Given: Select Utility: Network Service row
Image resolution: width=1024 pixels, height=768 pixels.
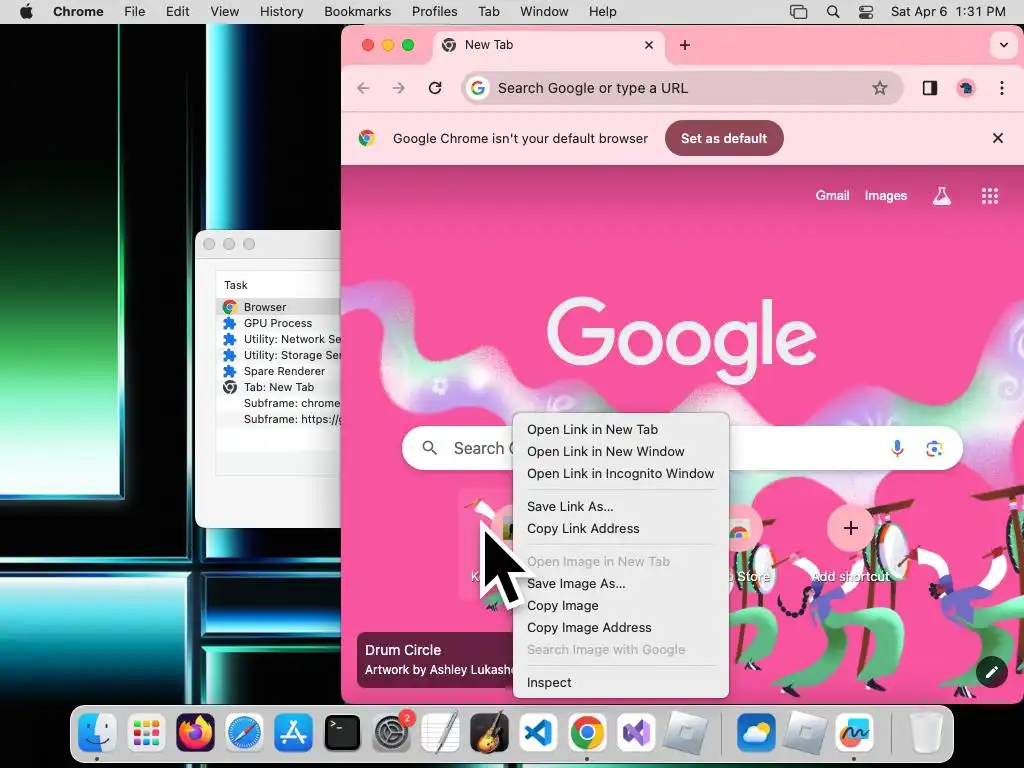Looking at the screenshot, I should pyautogui.click(x=279, y=339).
